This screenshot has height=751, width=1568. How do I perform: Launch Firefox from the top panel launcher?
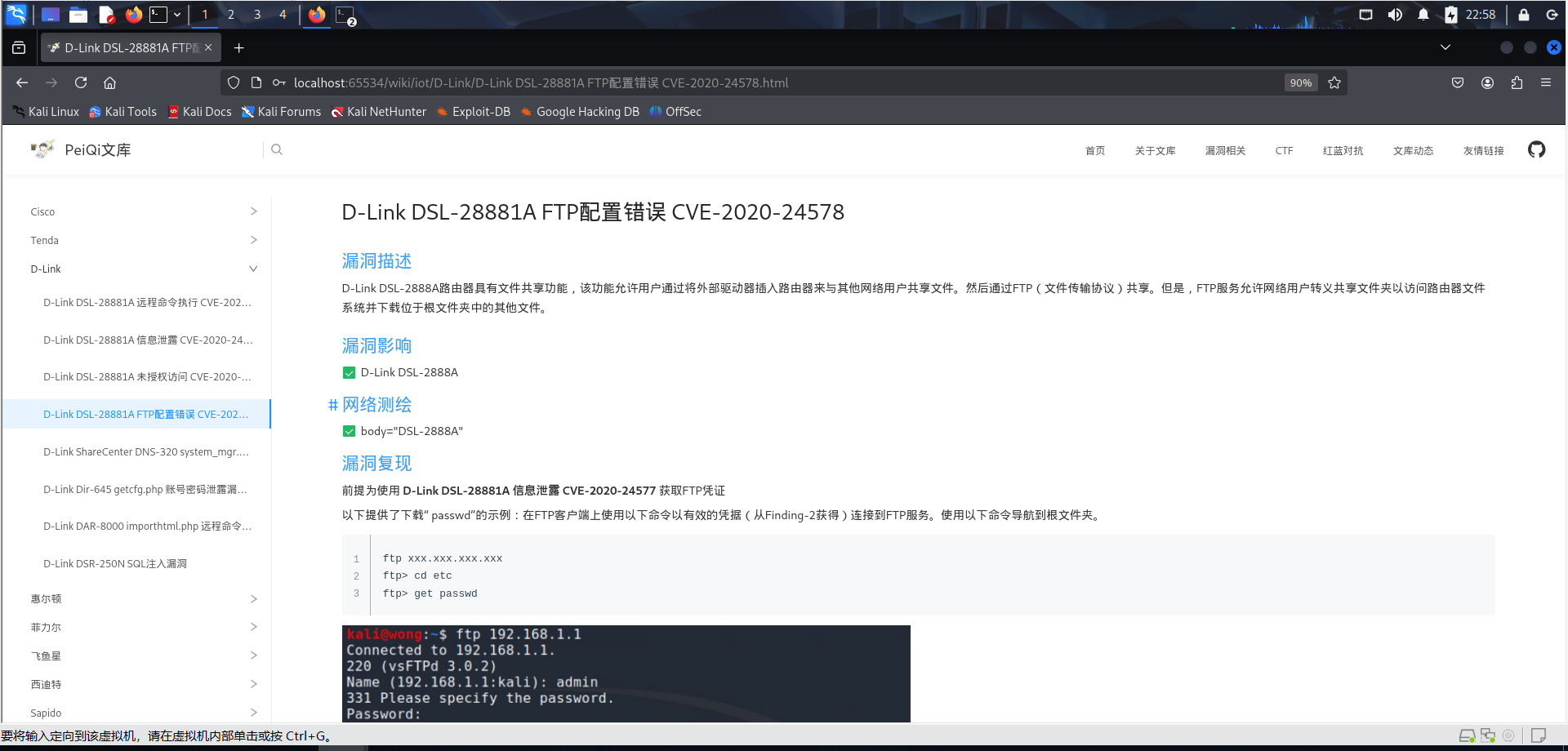coord(134,15)
